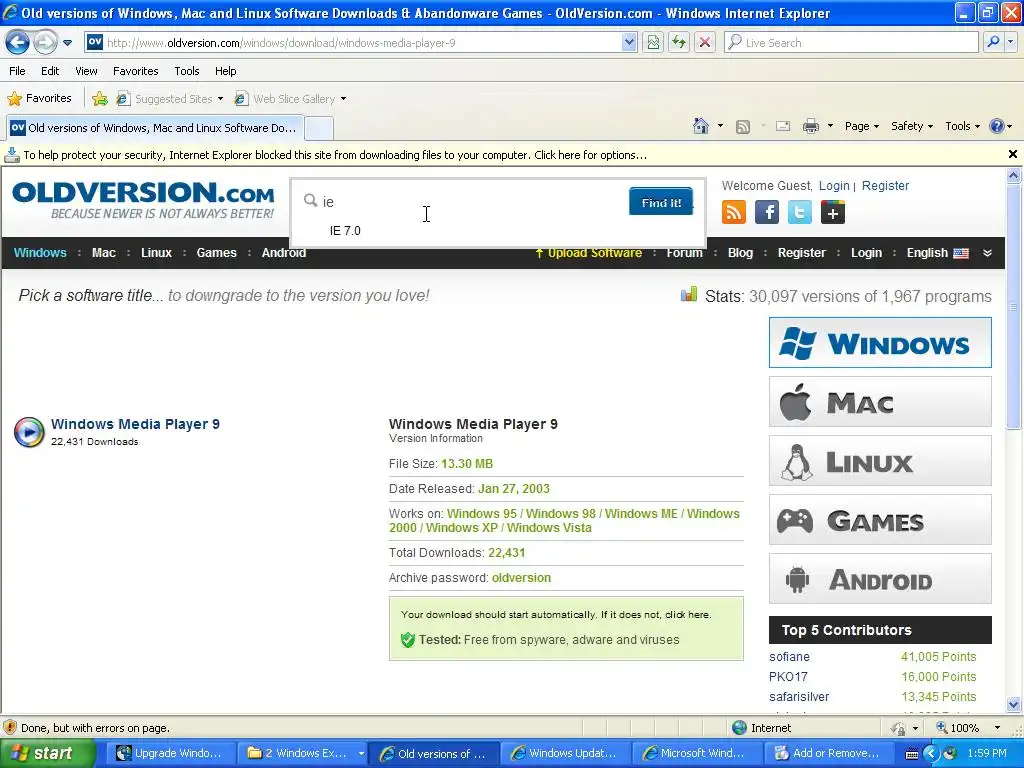
Task: Select the Old versions of Windows tab
Action: (x=155, y=128)
